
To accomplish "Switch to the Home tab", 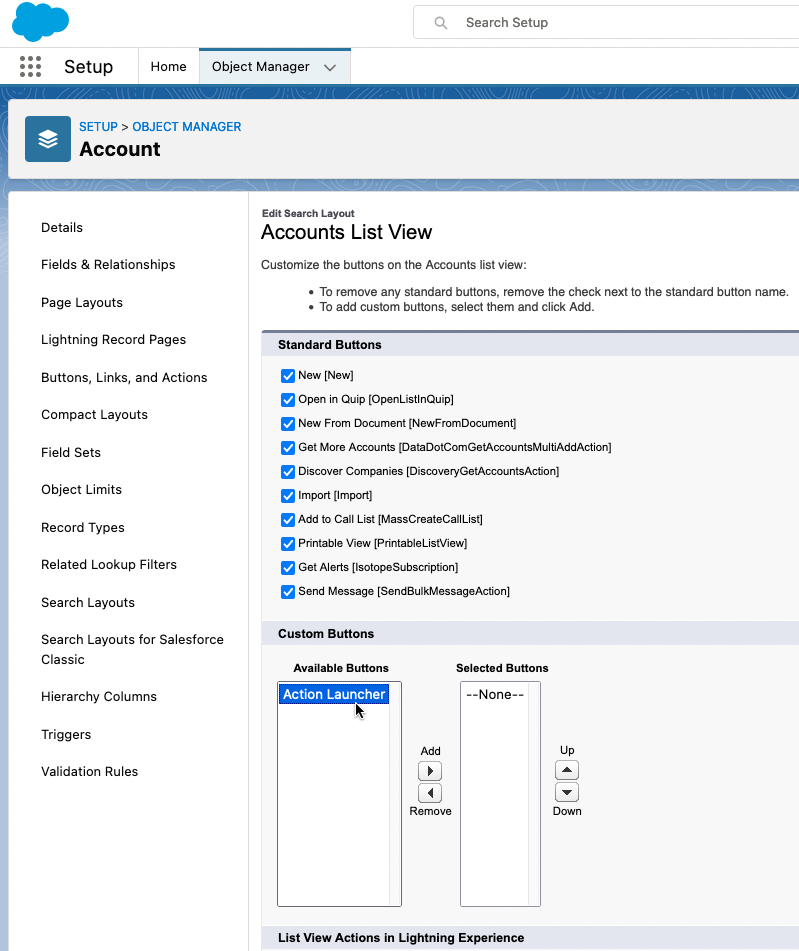I will click(168, 67).
